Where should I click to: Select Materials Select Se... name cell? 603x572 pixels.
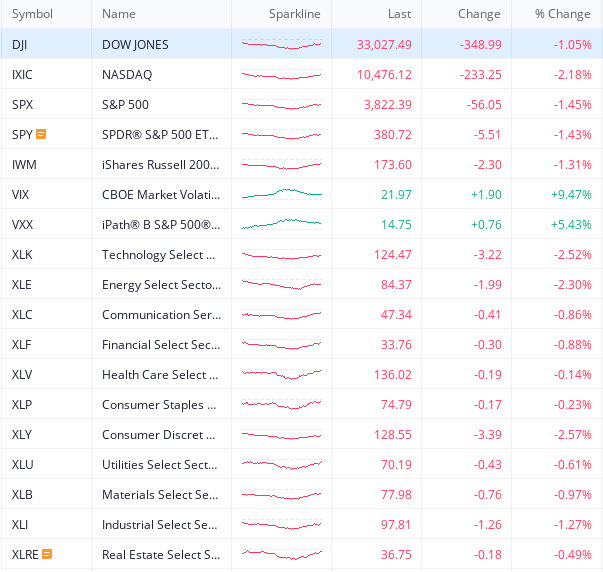click(162, 494)
